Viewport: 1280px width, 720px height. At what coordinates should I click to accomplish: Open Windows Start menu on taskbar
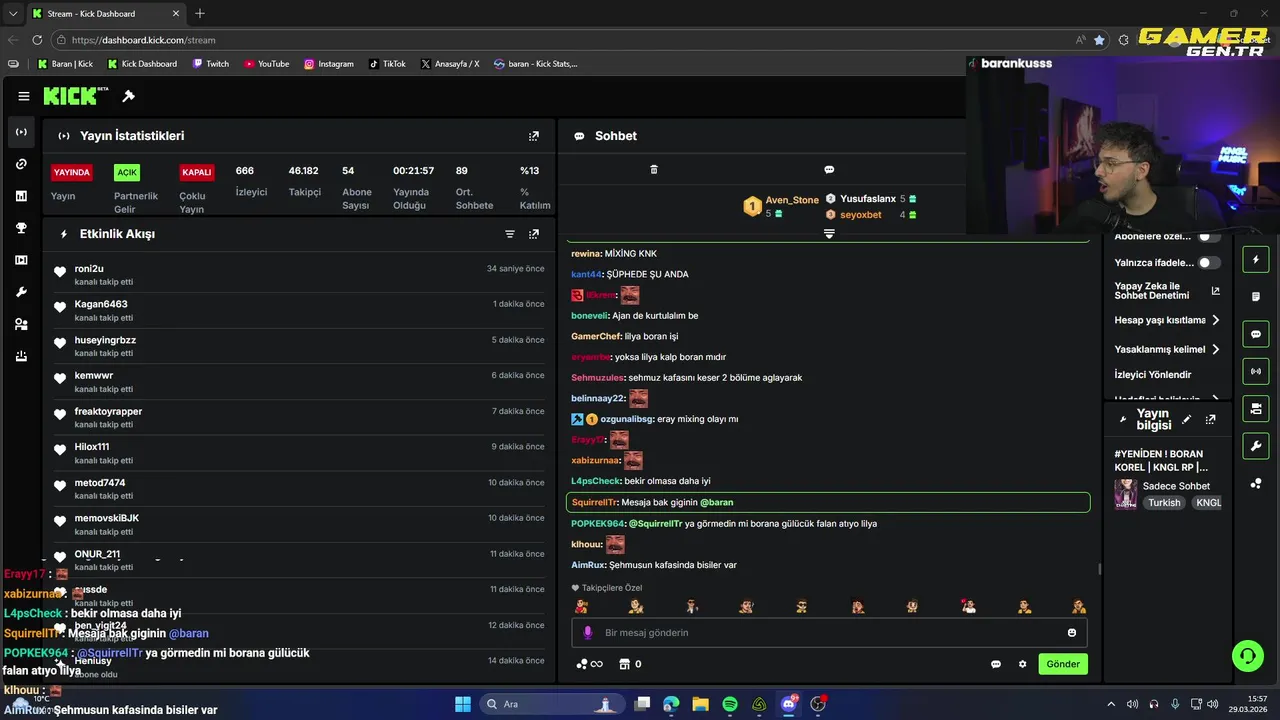click(x=463, y=704)
